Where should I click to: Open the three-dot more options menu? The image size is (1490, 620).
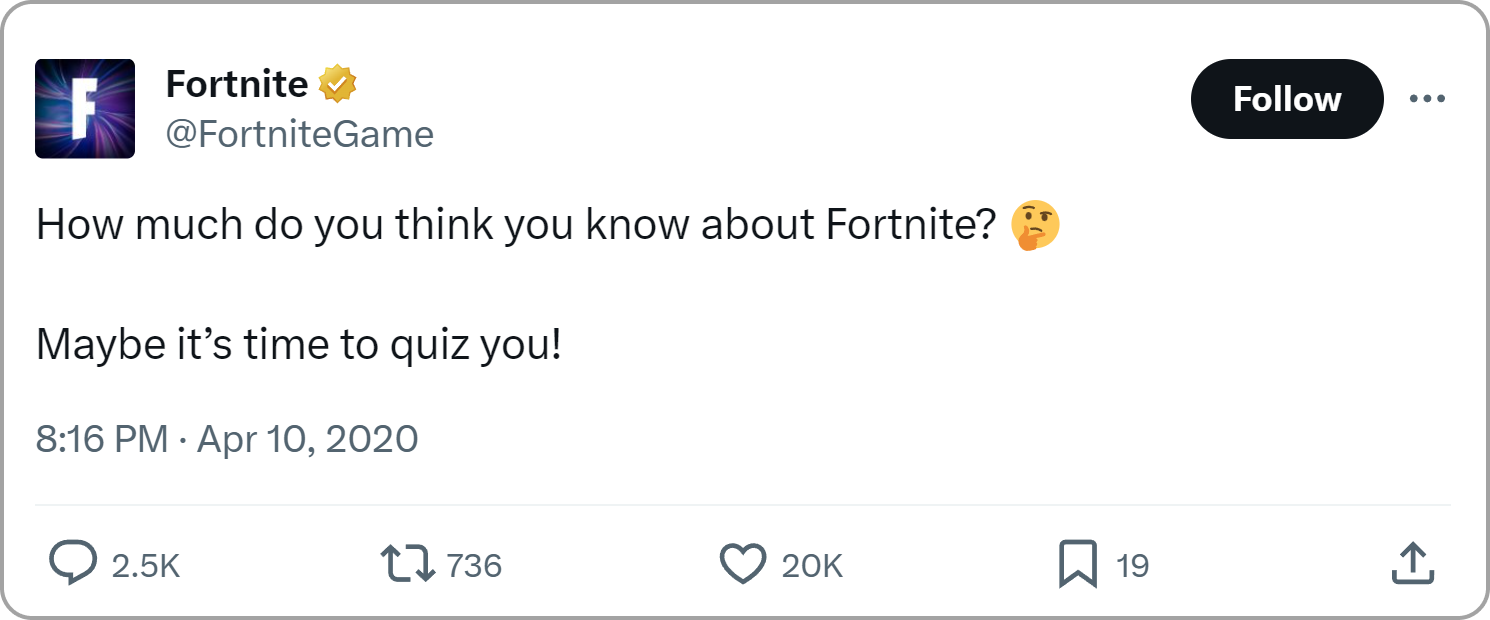(x=1427, y=98)
